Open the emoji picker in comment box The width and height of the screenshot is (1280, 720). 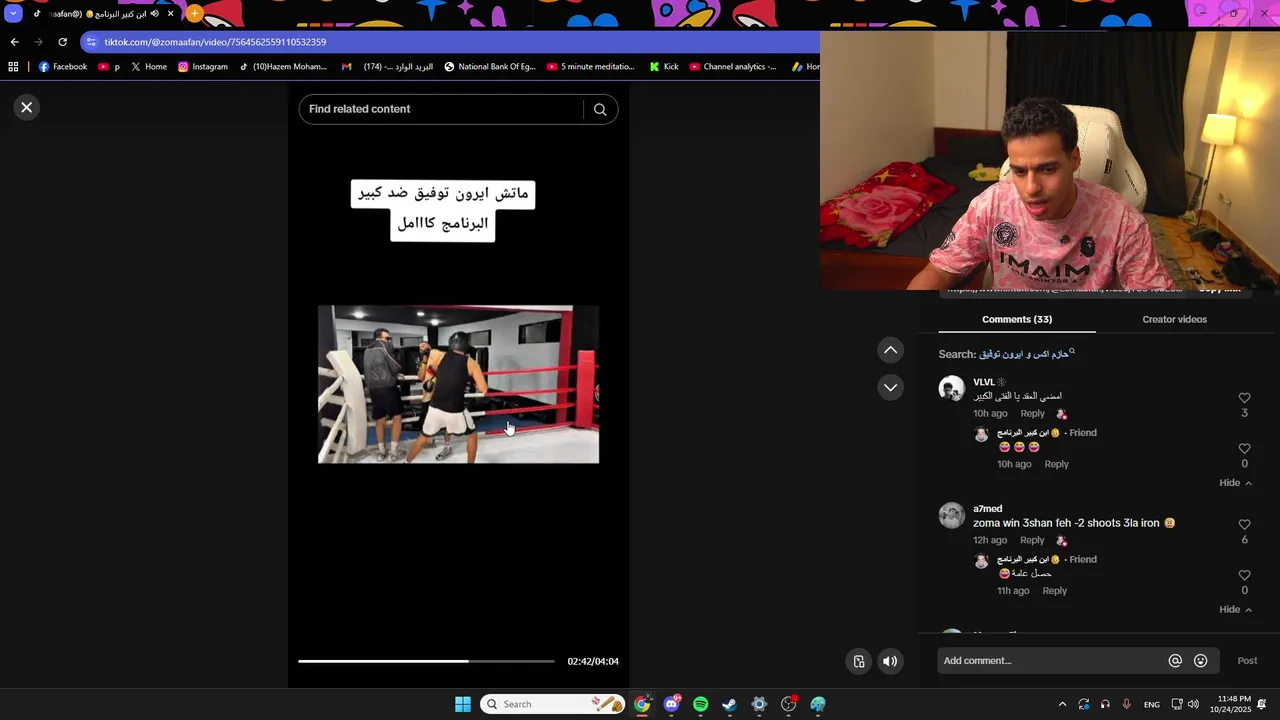1201,661
